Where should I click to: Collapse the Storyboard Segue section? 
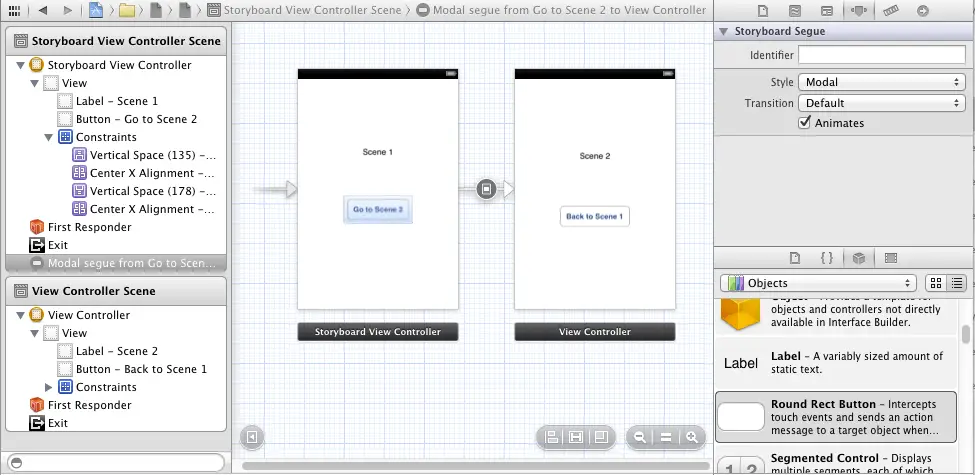pyautogui.click(x=724, y=31)
